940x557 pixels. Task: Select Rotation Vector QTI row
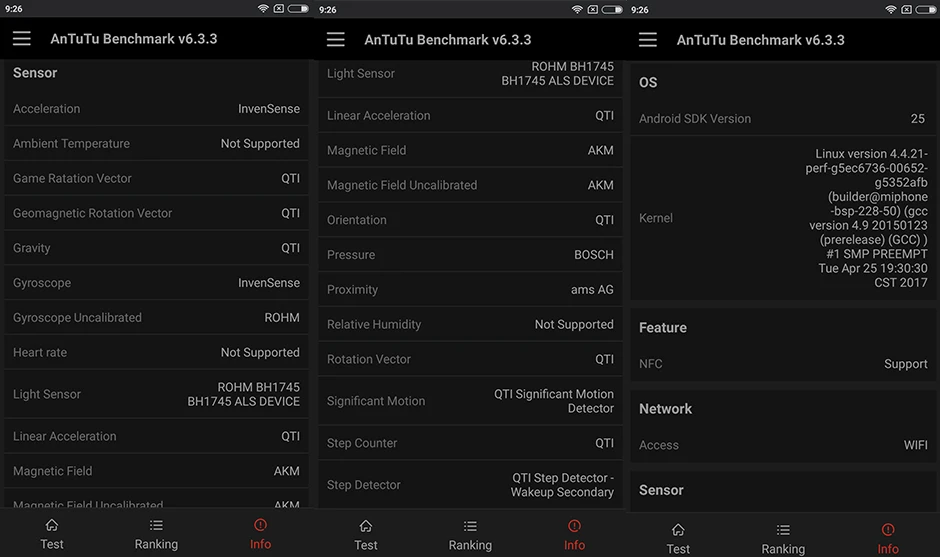point(470,359)
